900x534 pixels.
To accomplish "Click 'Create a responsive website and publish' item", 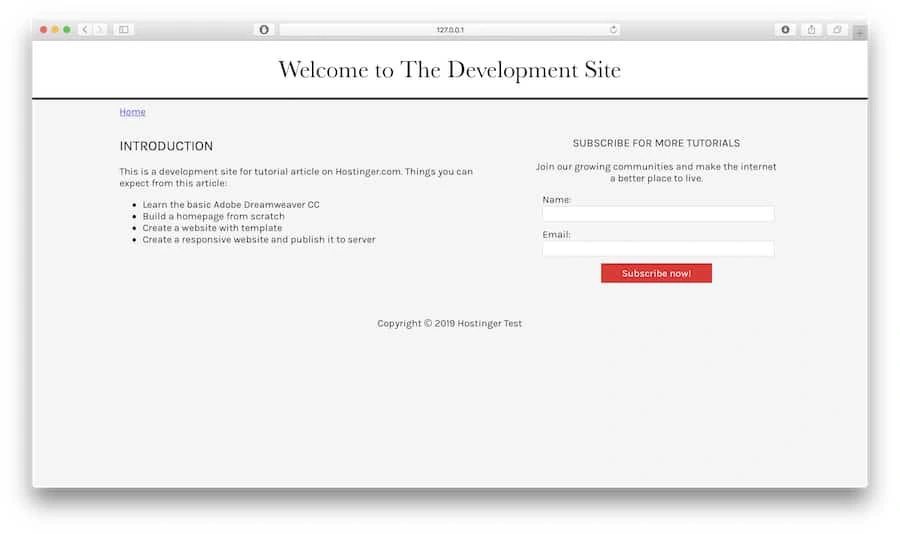I will coord(259,239).
